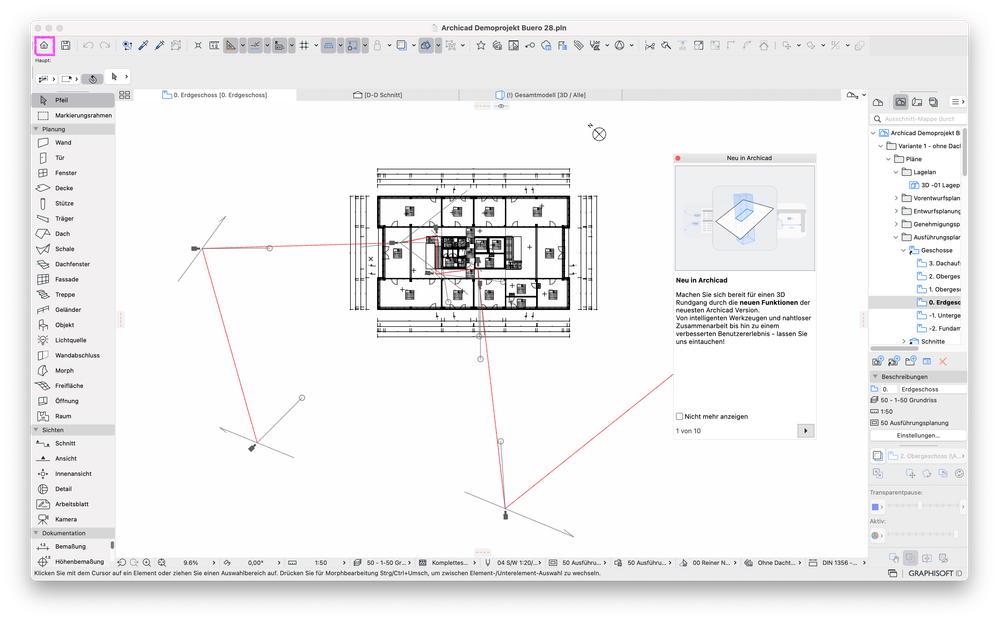999x621 pixels.
Task: Select the Geländer tool
Action: point(73,310)
